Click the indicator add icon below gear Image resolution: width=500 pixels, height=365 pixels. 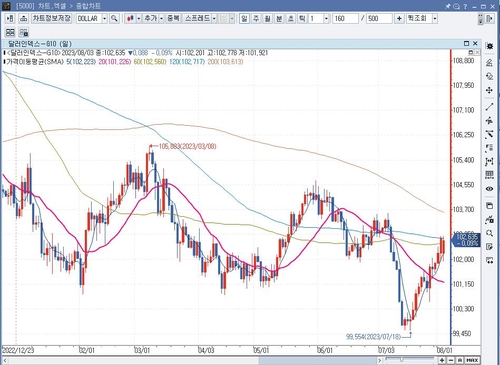pos(490,63)
